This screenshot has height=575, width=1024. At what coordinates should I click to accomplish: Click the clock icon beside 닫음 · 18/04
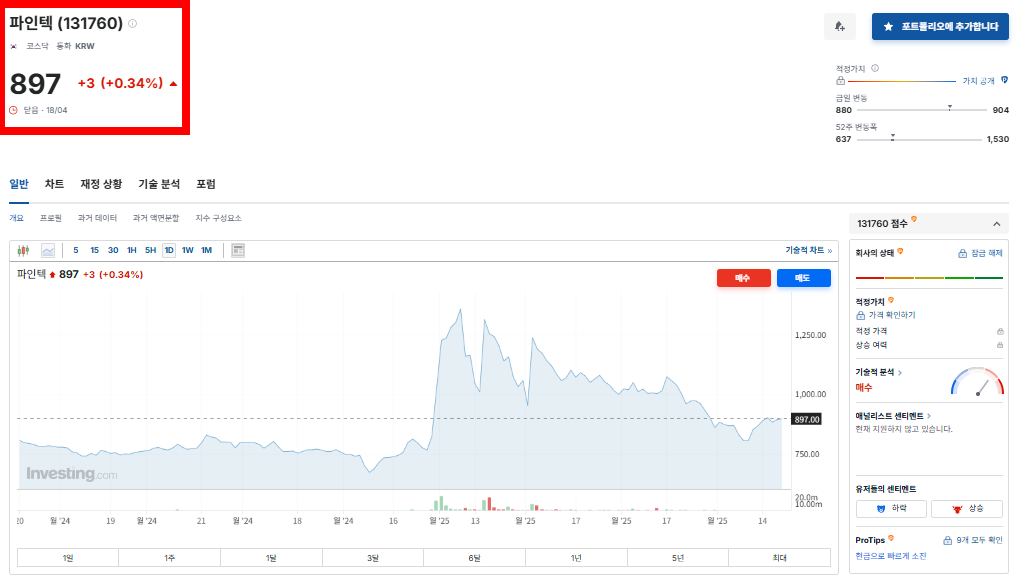pyautogui.click(x=14, y=110)
